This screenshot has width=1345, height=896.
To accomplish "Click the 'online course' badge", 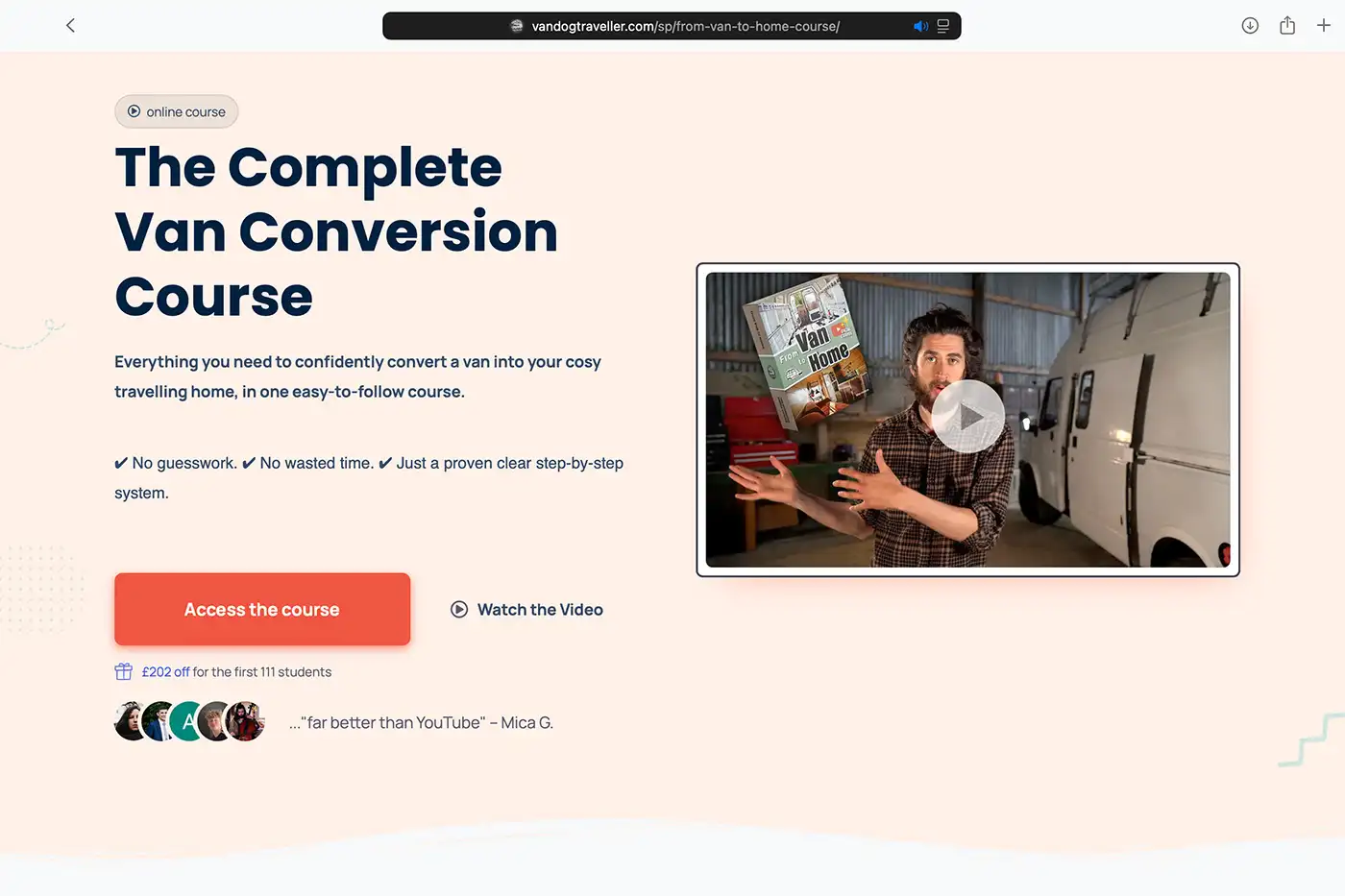I will point(177,111).
